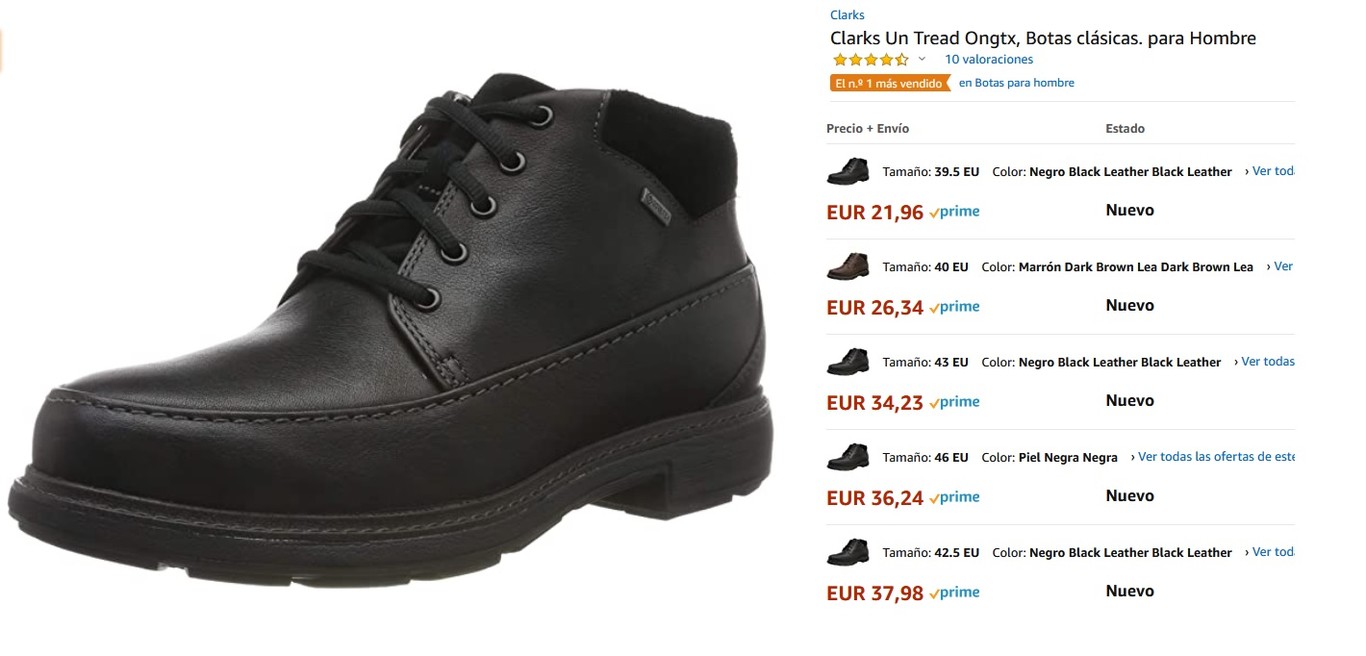Viewport: 1366px width, 656px height.
Task: Click the large black boot product image
Action: tap(390, 330)
